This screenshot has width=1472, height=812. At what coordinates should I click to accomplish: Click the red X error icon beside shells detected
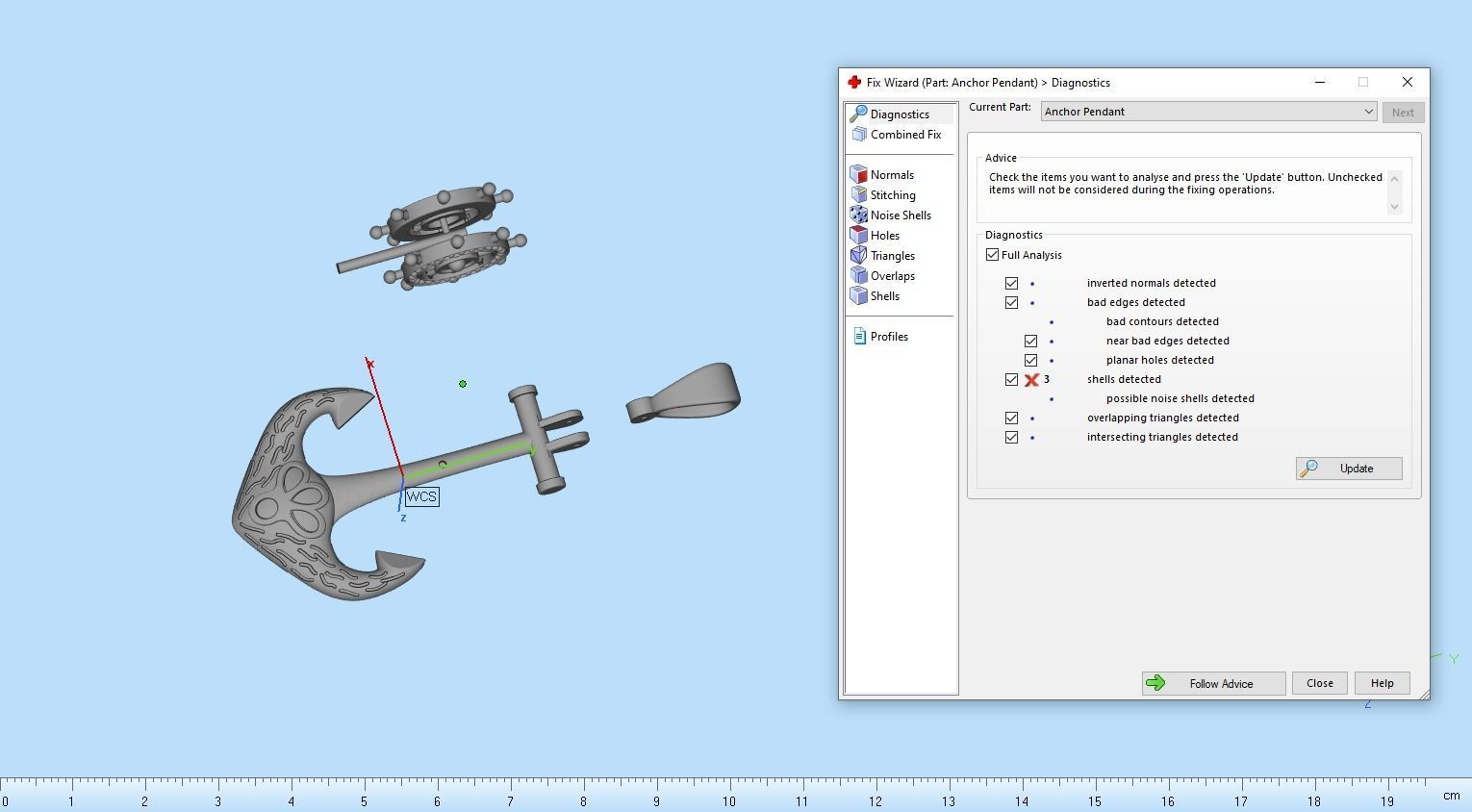1031,380
